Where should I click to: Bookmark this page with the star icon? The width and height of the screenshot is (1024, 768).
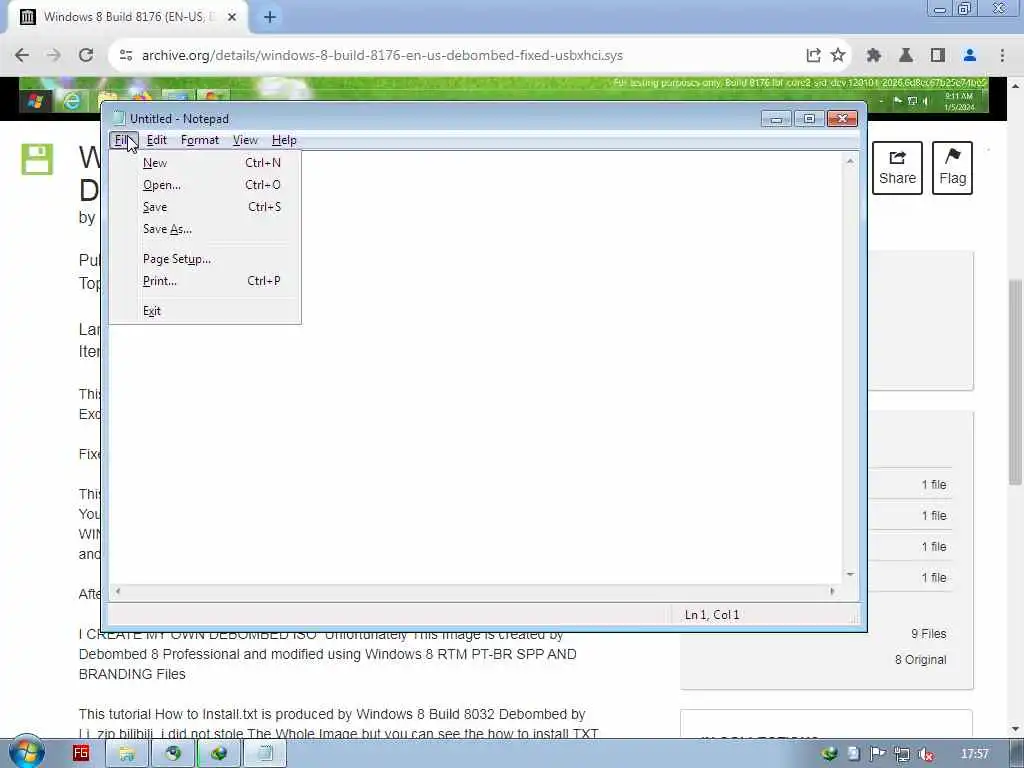click(838, 56)
